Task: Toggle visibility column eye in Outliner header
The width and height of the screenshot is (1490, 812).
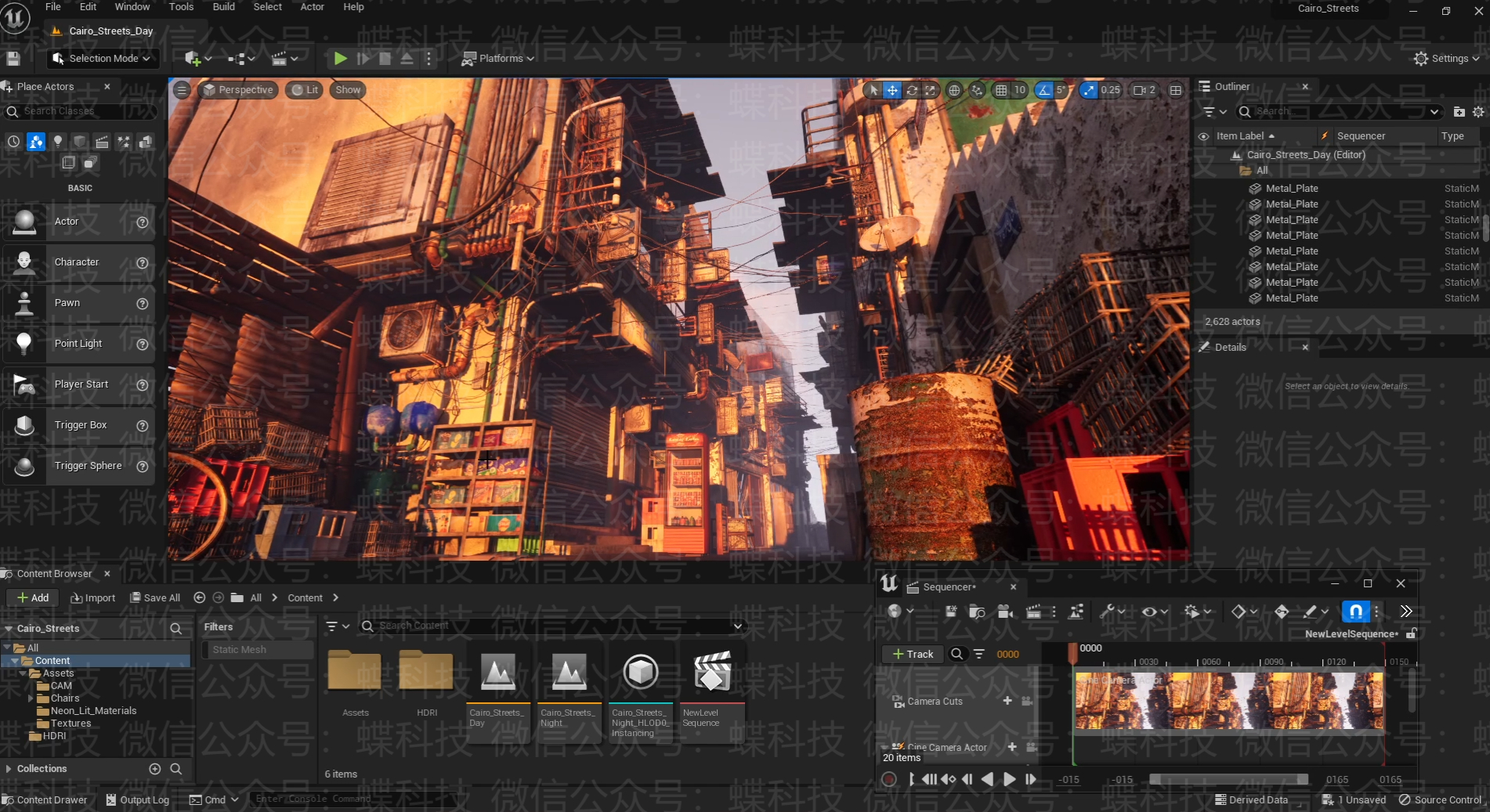Action: [x=1204, y=136]
